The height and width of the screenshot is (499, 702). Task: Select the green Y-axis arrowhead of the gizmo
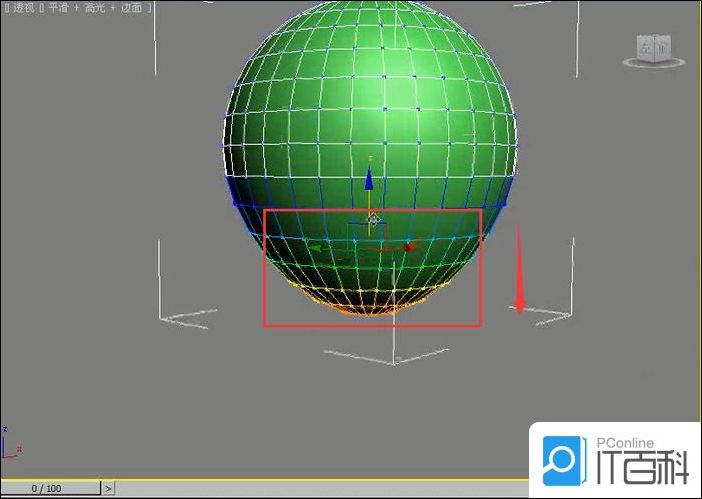(x=316, y=247)
